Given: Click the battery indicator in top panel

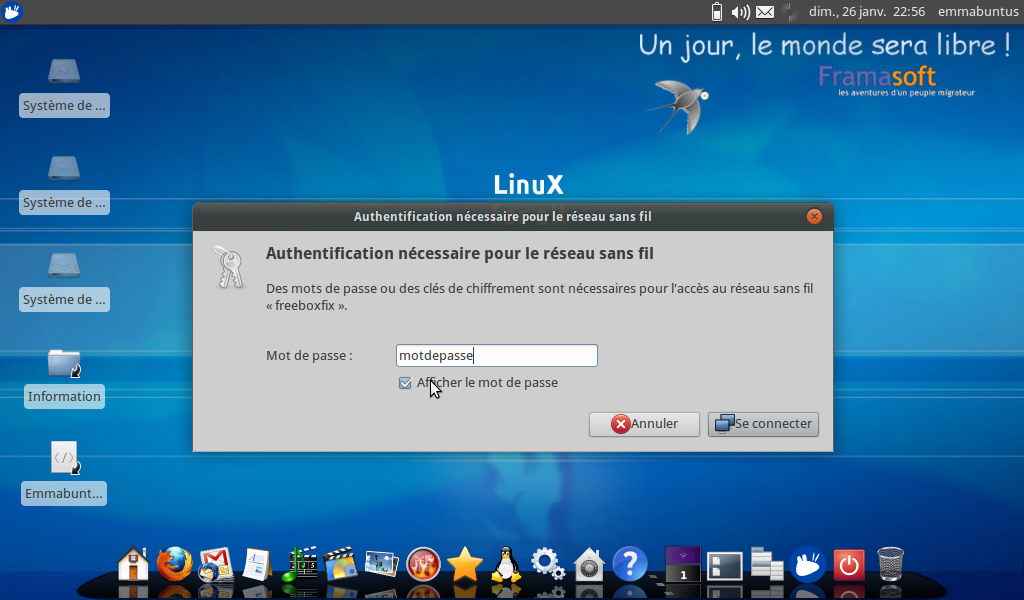Looking at the screenshot, I should click(x=716, y=12).
